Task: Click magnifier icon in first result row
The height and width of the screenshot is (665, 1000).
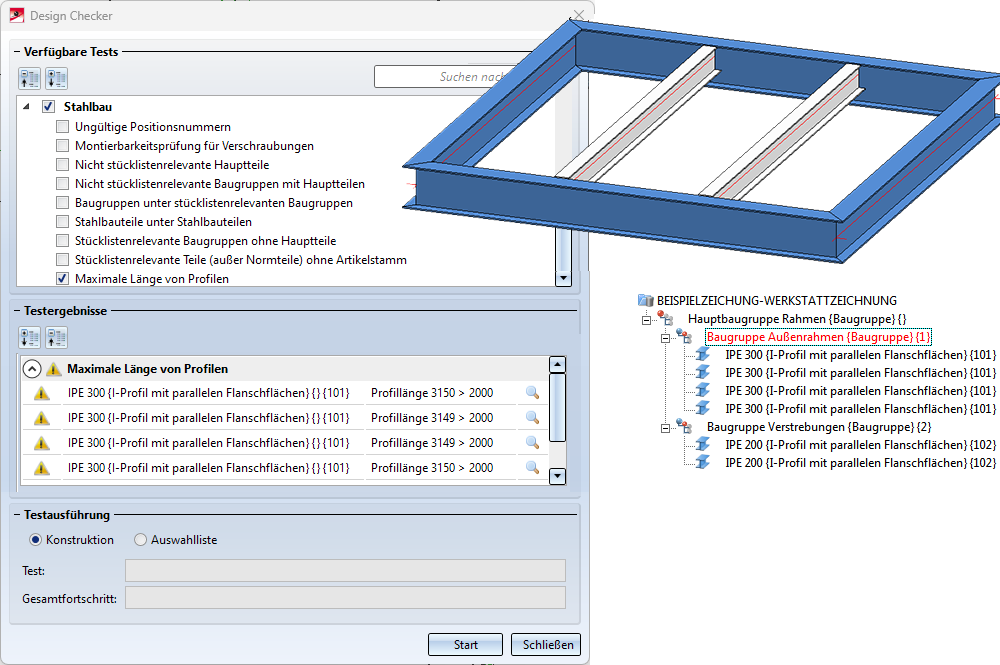Action: 532,393
